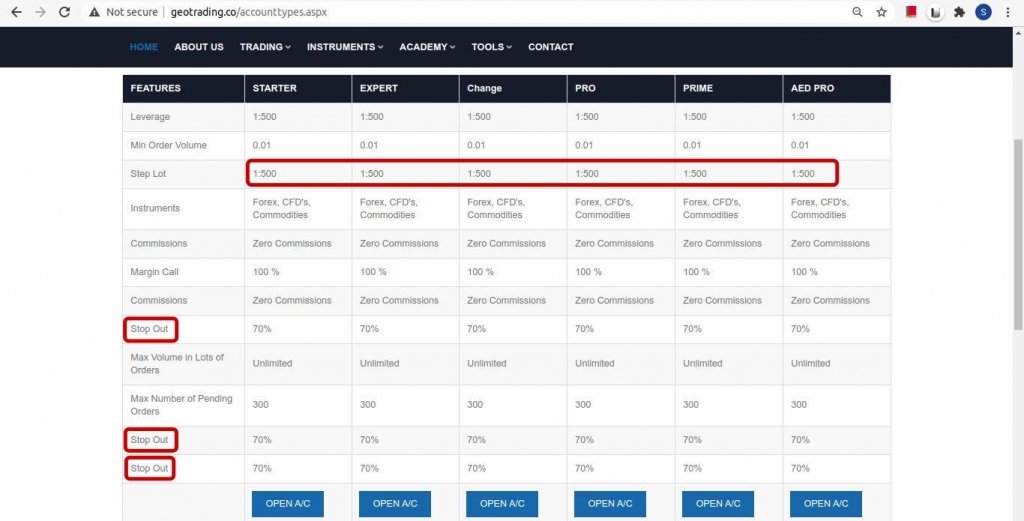Click the geotrading.co address bar URL

(249, 12)
